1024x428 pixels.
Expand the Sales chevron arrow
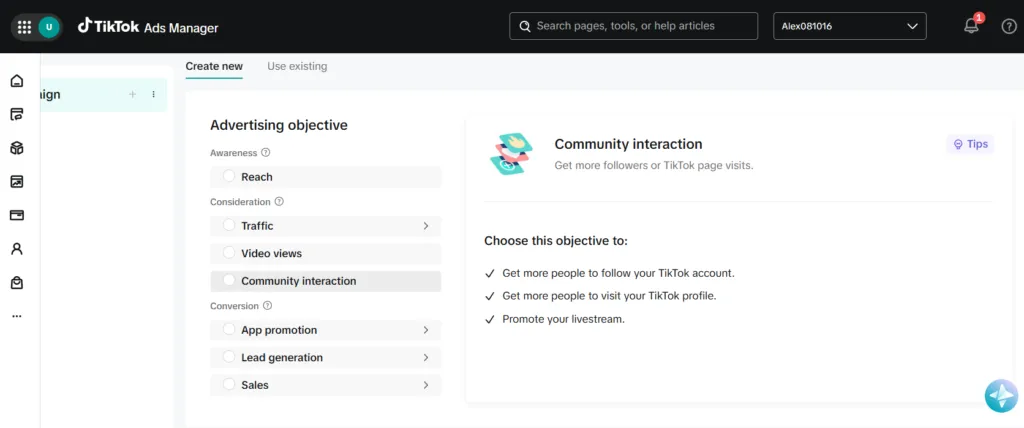426,385
